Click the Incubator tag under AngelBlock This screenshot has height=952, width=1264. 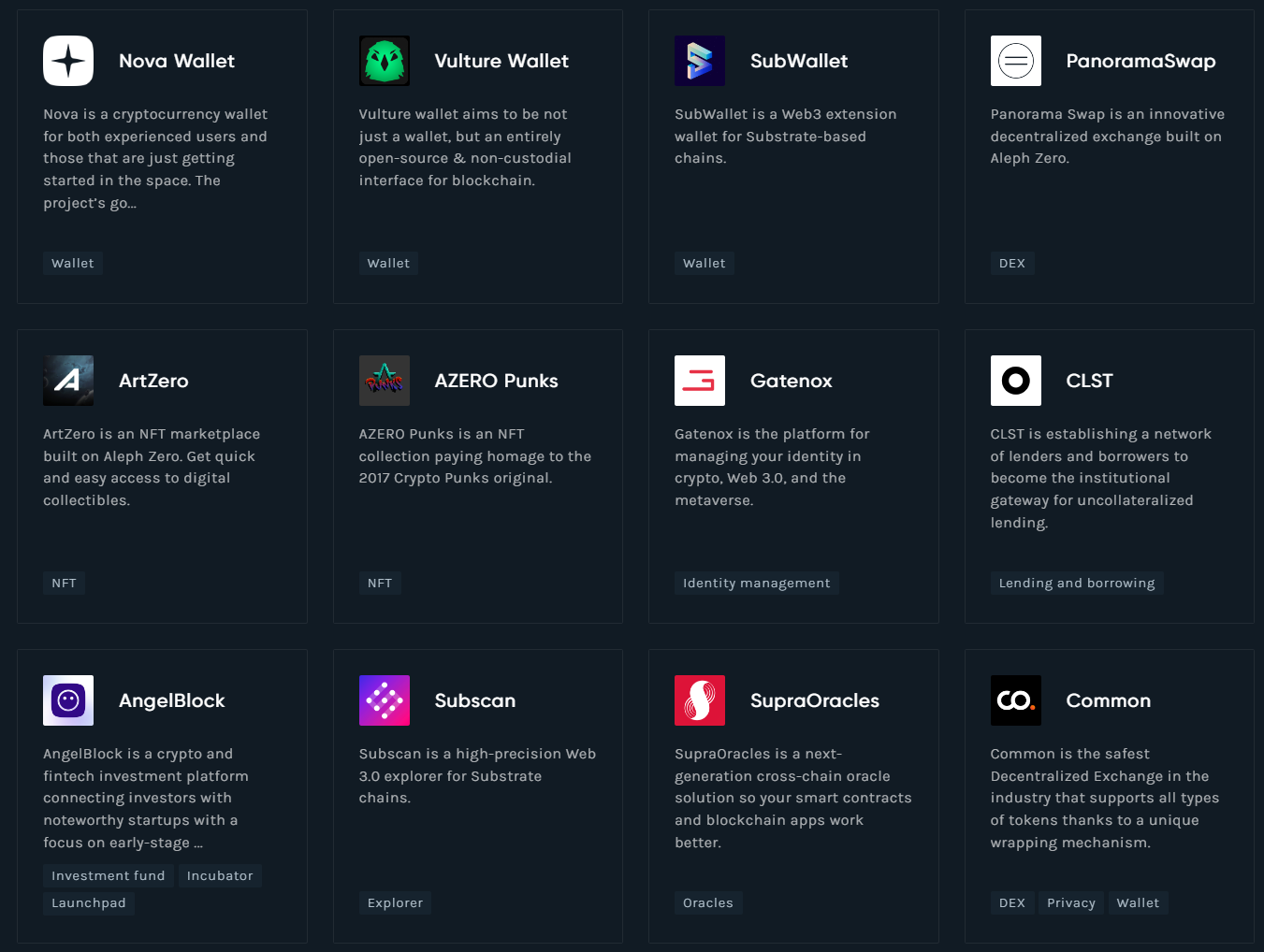(220, 876)
